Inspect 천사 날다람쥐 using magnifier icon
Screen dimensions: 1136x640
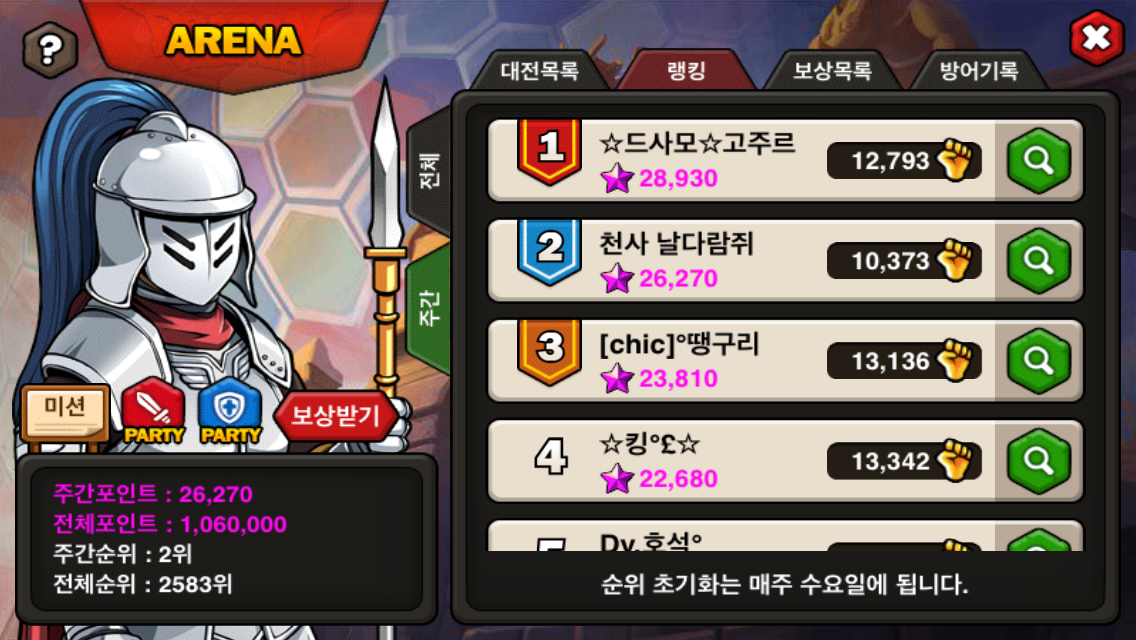(x=1039, y=261)
